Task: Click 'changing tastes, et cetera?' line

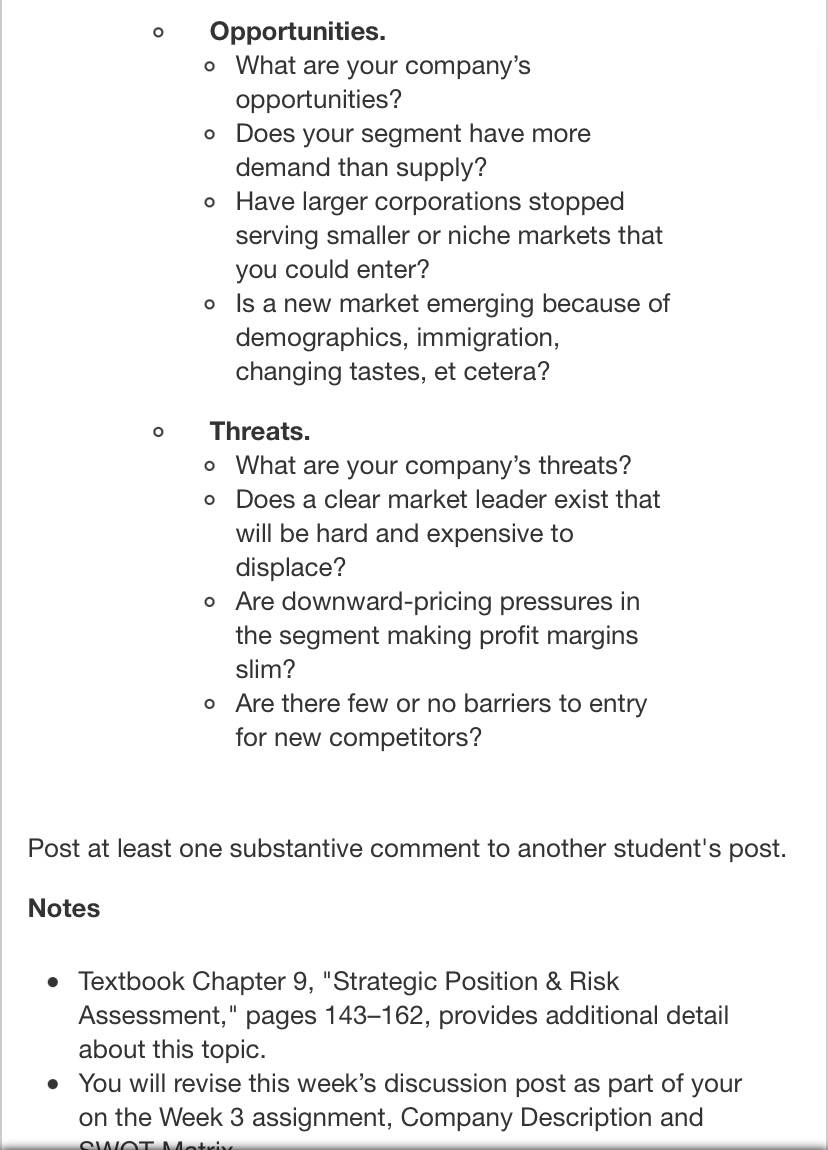Action: [x=392, y=371]
